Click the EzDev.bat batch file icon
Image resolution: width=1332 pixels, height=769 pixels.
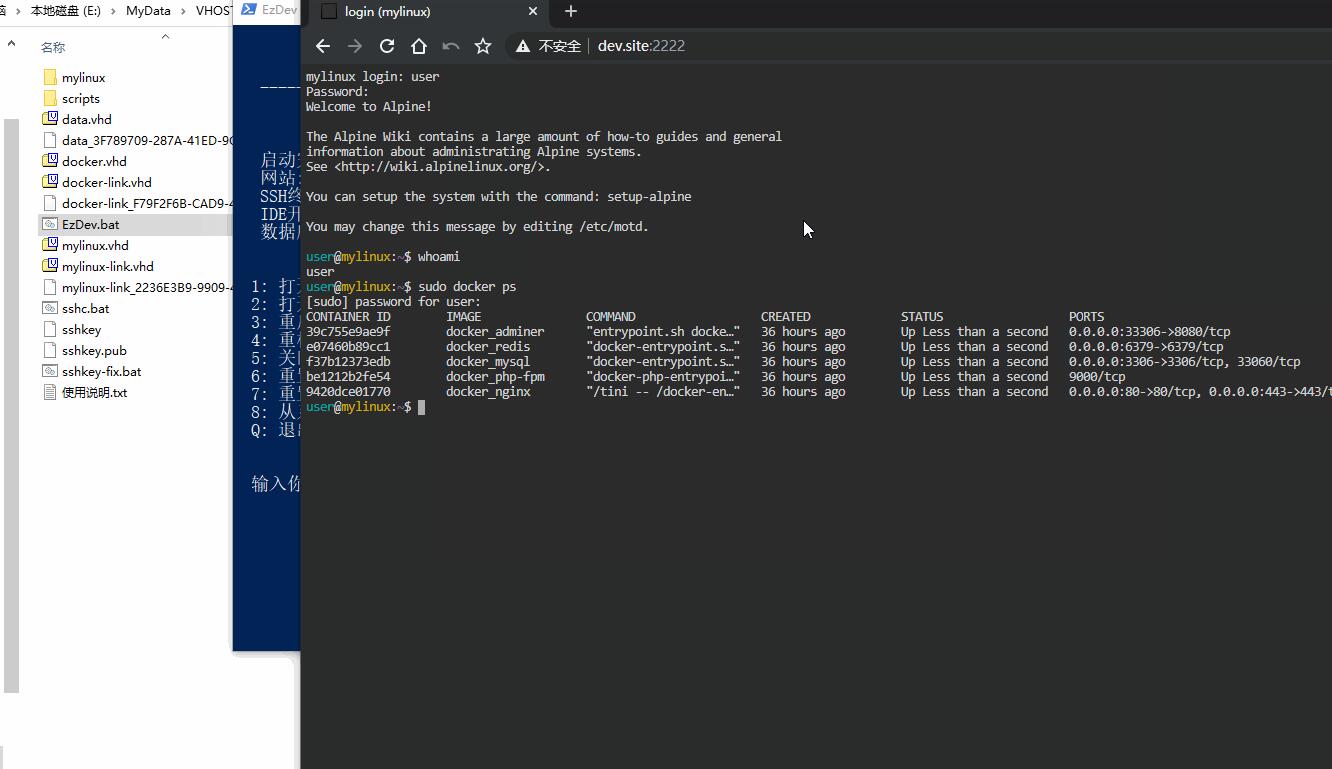[x=50, y=224]
